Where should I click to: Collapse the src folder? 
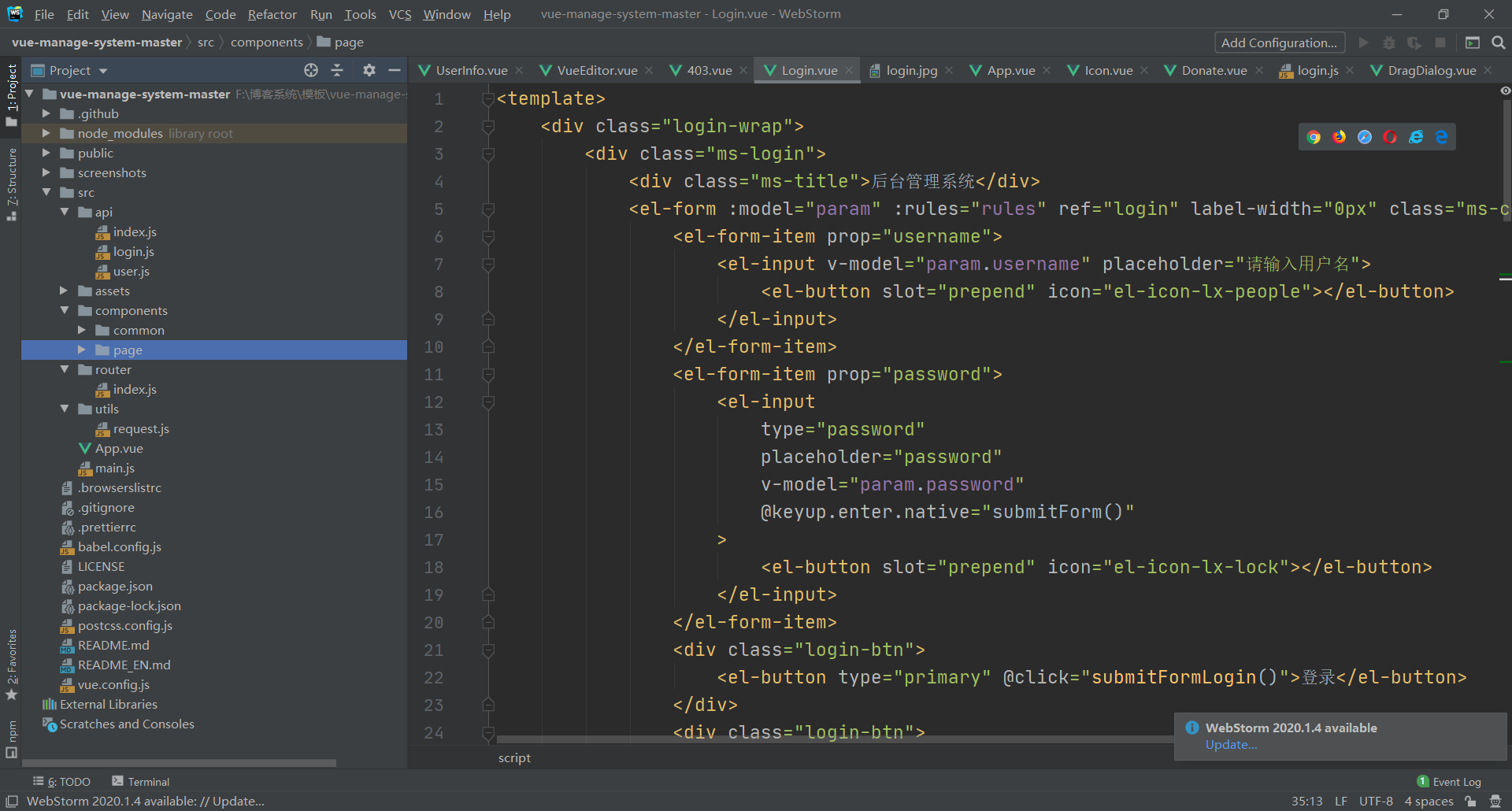pos(46,192)
